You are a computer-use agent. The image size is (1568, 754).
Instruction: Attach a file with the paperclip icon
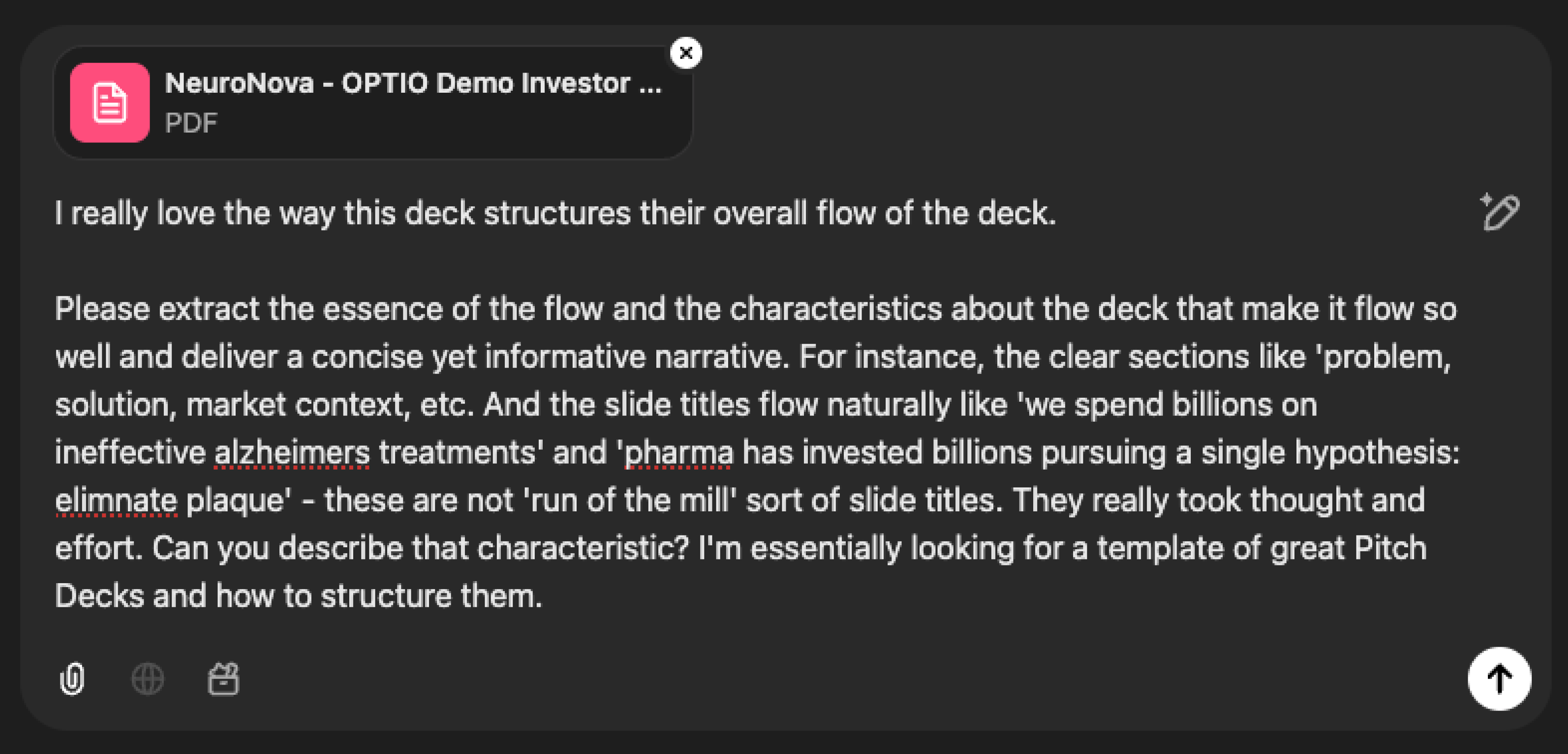pyautogui.click(x=73, y=679)
